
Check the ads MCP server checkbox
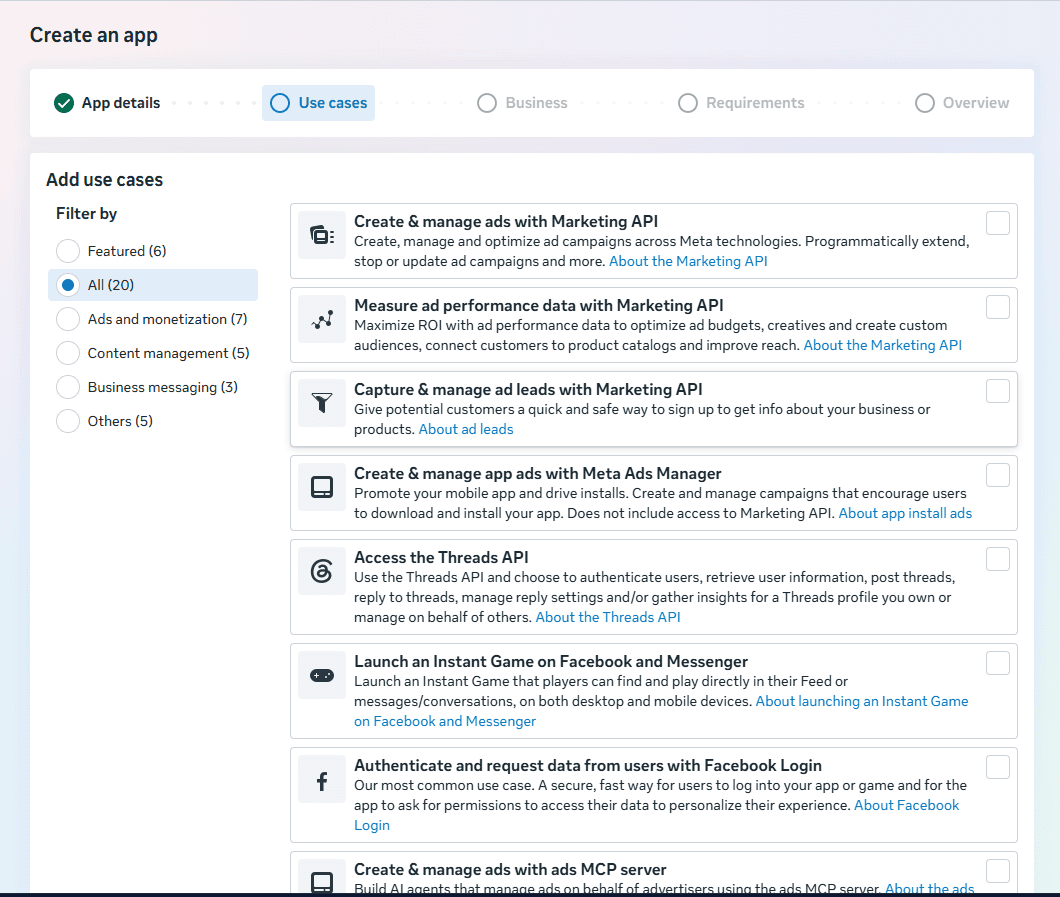tap(998, 871)
